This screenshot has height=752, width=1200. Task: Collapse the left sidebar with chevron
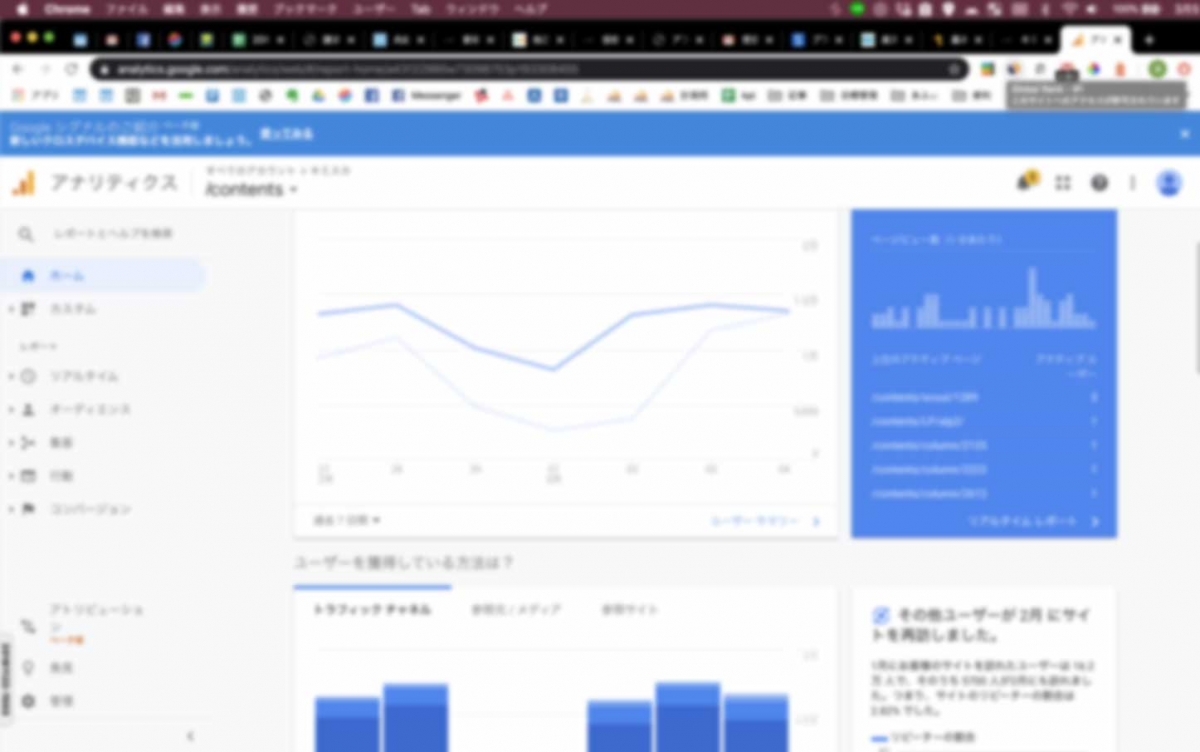(x=190, y=736)
